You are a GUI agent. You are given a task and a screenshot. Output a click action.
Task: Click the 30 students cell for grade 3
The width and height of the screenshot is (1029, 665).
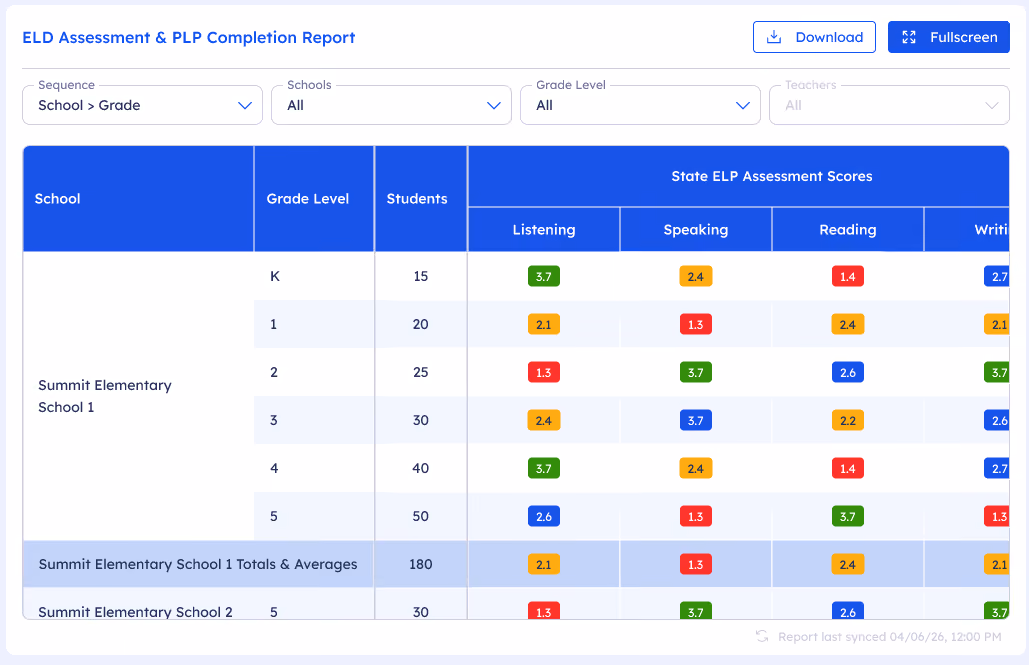(x=421, y=420)
